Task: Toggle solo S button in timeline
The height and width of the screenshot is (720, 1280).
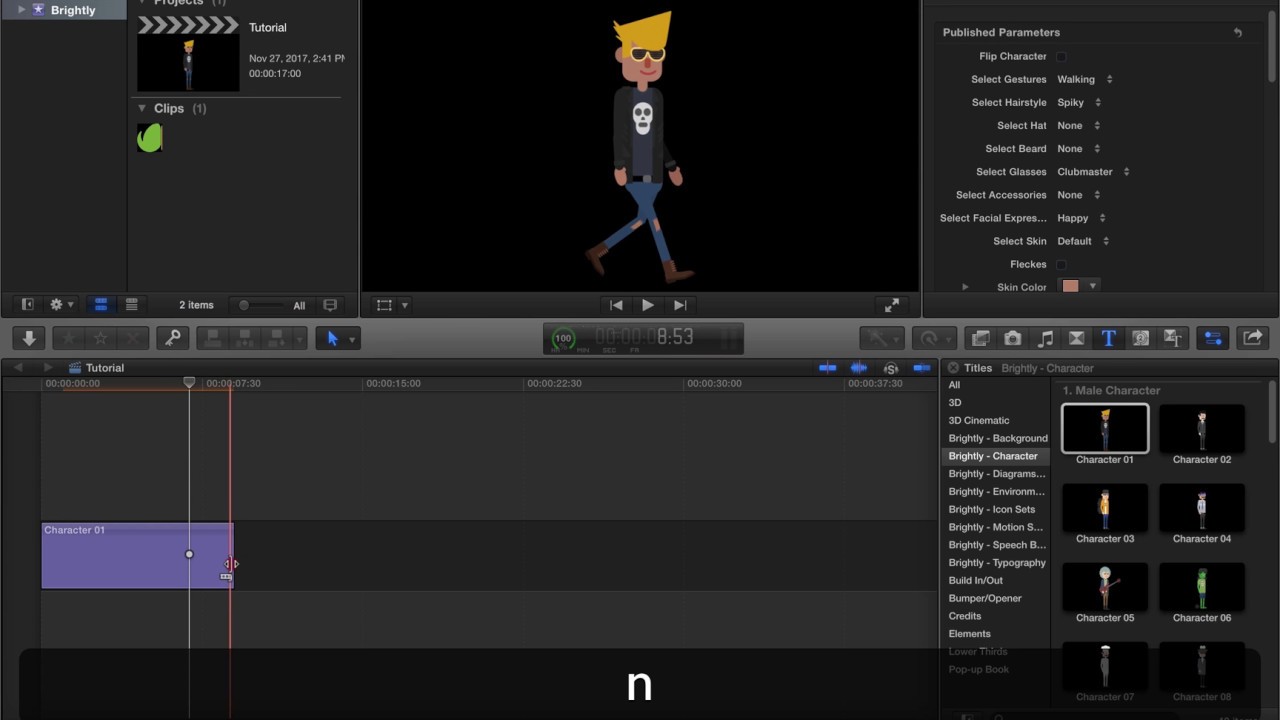Action: [x=890, y=368]
